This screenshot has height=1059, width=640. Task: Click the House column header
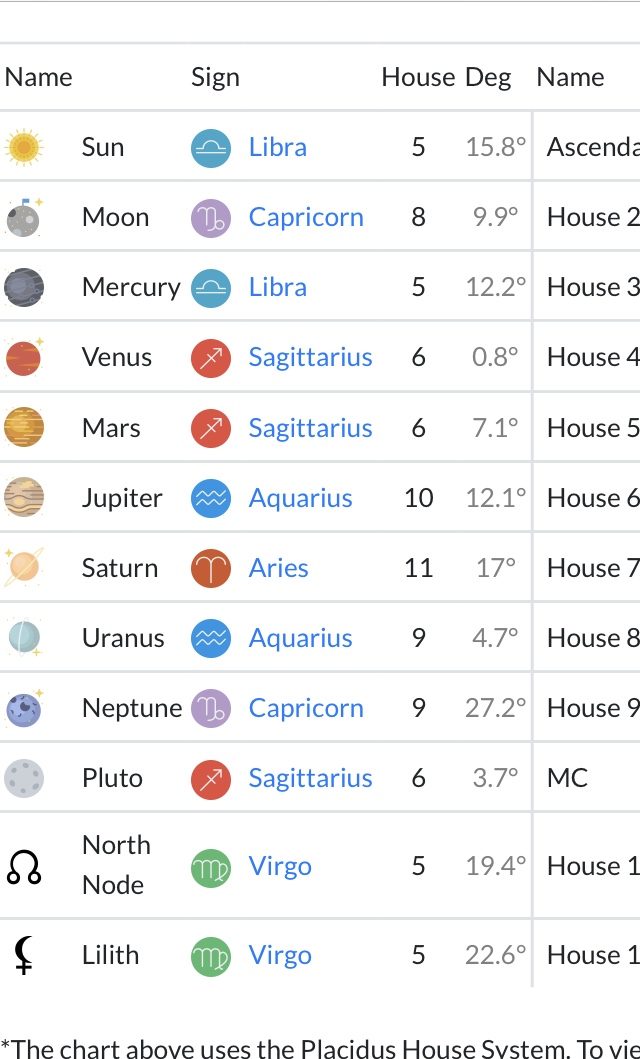[x=418, y=77]
